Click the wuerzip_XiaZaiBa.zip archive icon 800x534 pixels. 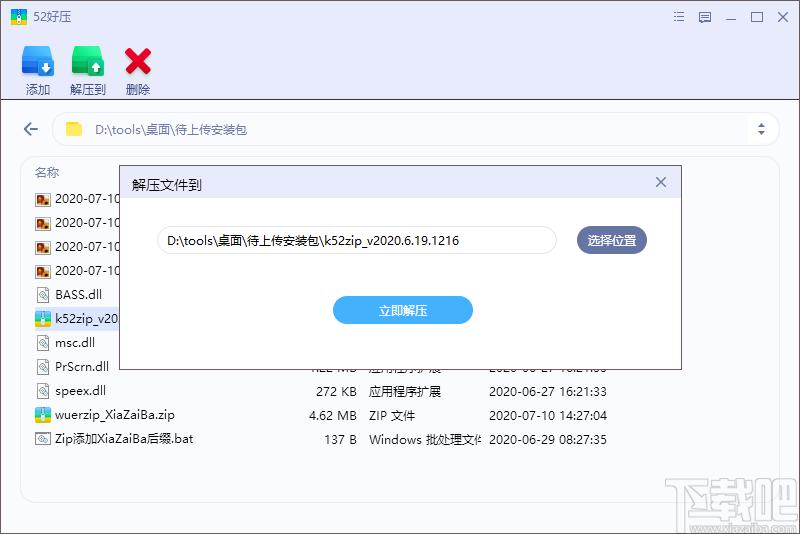tap(43, 415)
